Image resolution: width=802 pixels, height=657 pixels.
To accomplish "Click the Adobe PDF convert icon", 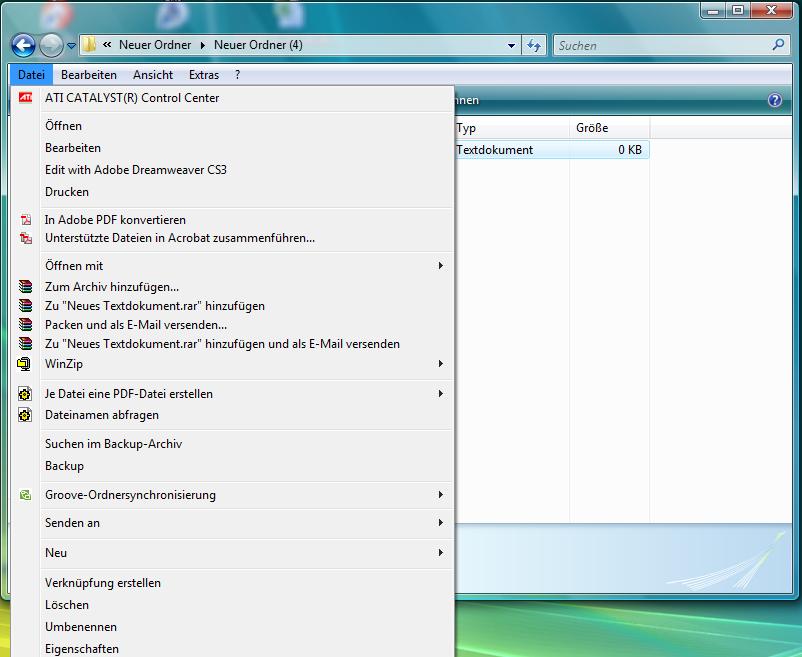I will 25,220.
